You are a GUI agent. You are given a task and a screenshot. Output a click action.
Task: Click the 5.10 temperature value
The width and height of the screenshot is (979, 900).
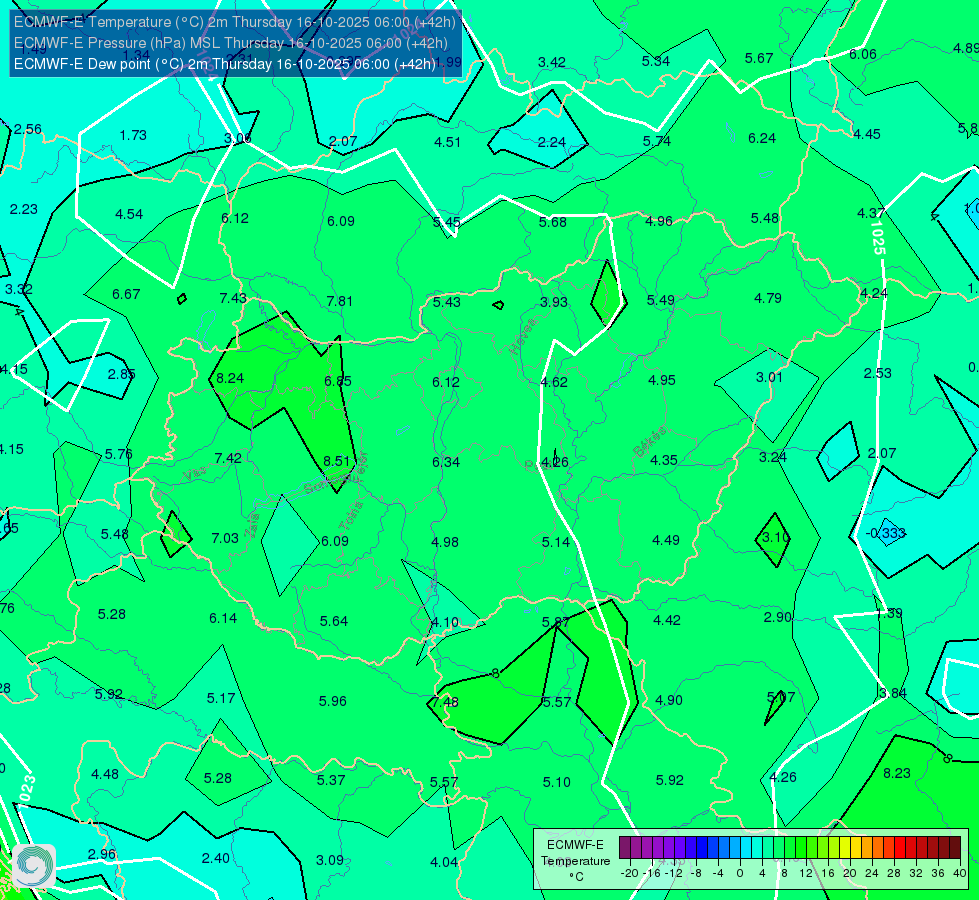(556, 781)
